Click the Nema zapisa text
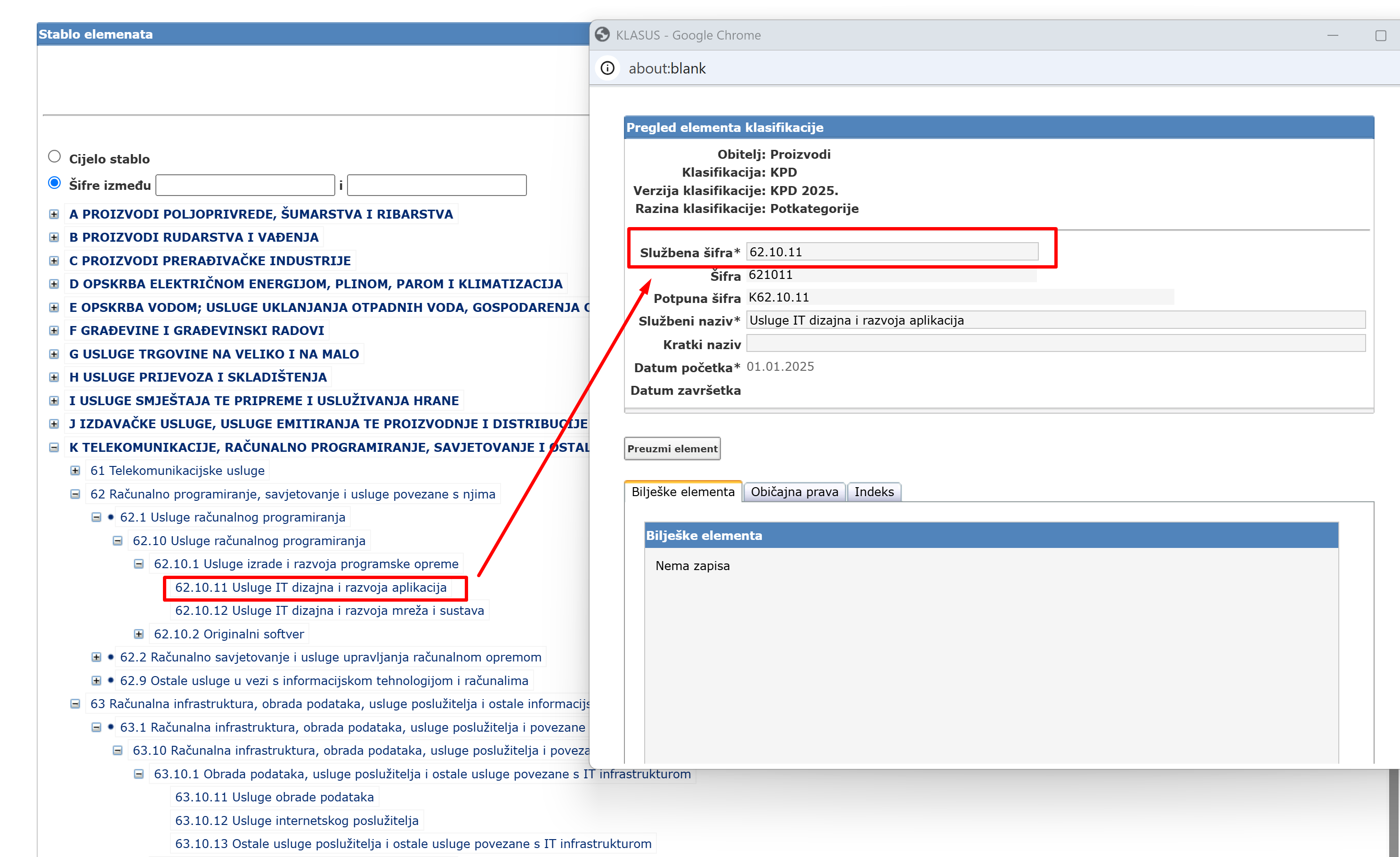The image size is (1400, 857). tap(693, 565)
